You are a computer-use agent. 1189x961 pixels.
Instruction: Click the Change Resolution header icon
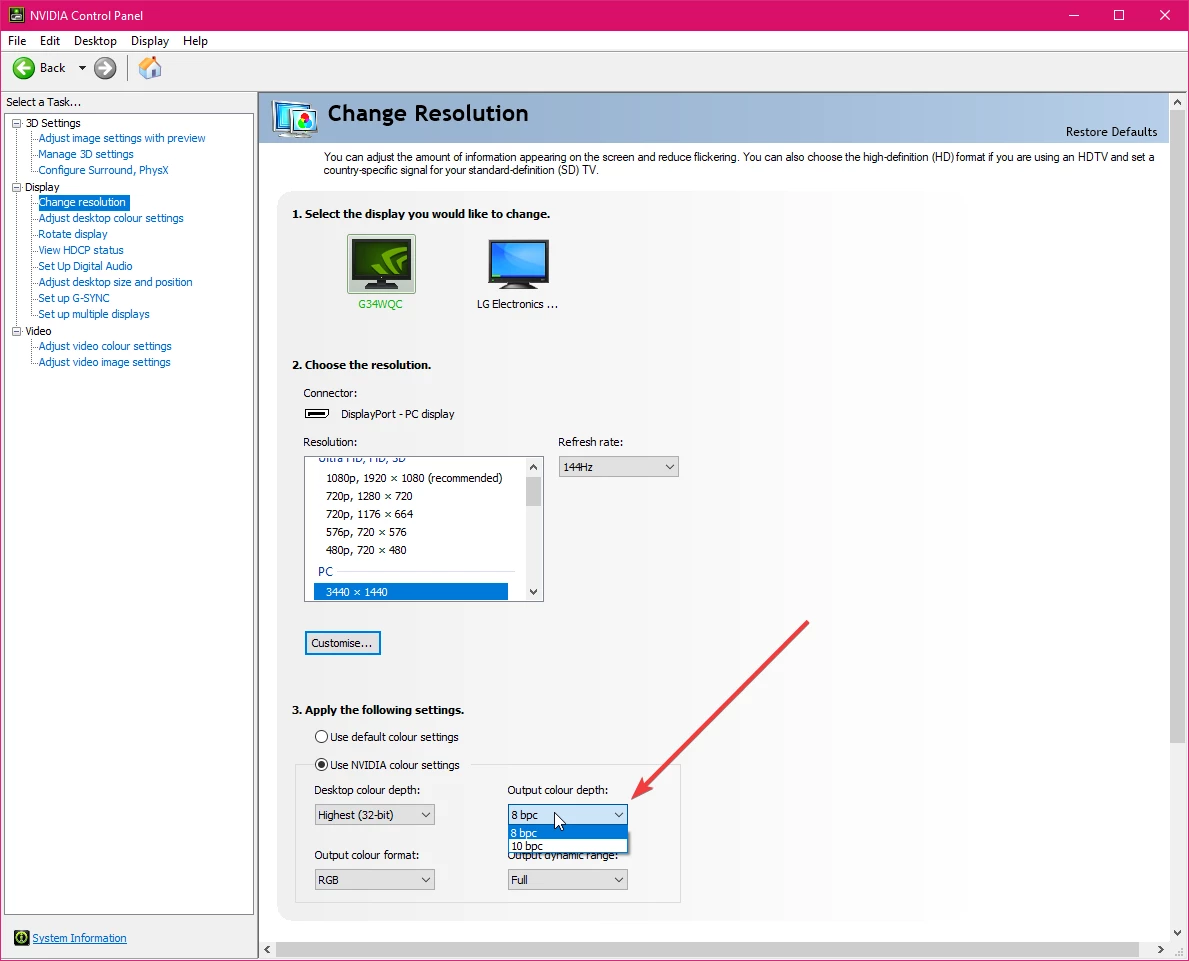tap(294, 118)
